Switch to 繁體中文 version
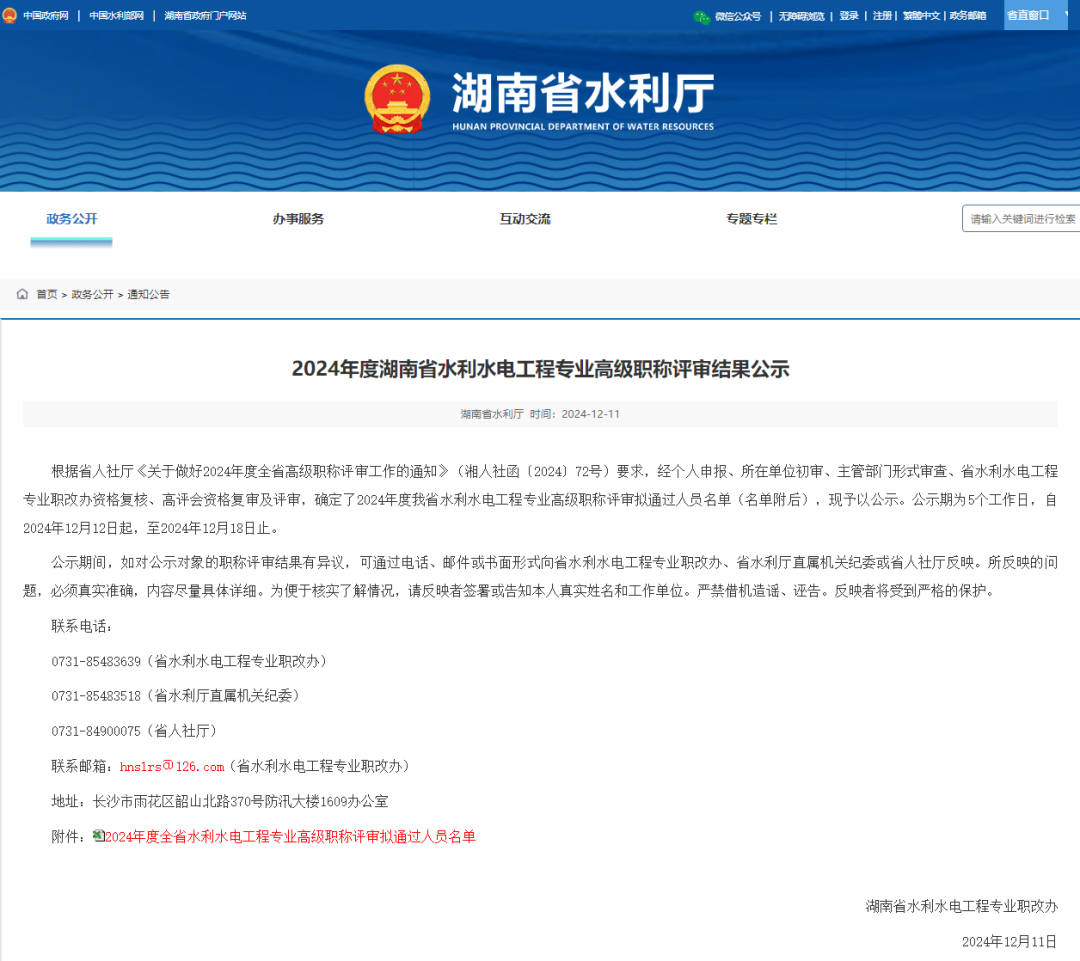This screenshot has height=961, width=1080. coord(920,16)
